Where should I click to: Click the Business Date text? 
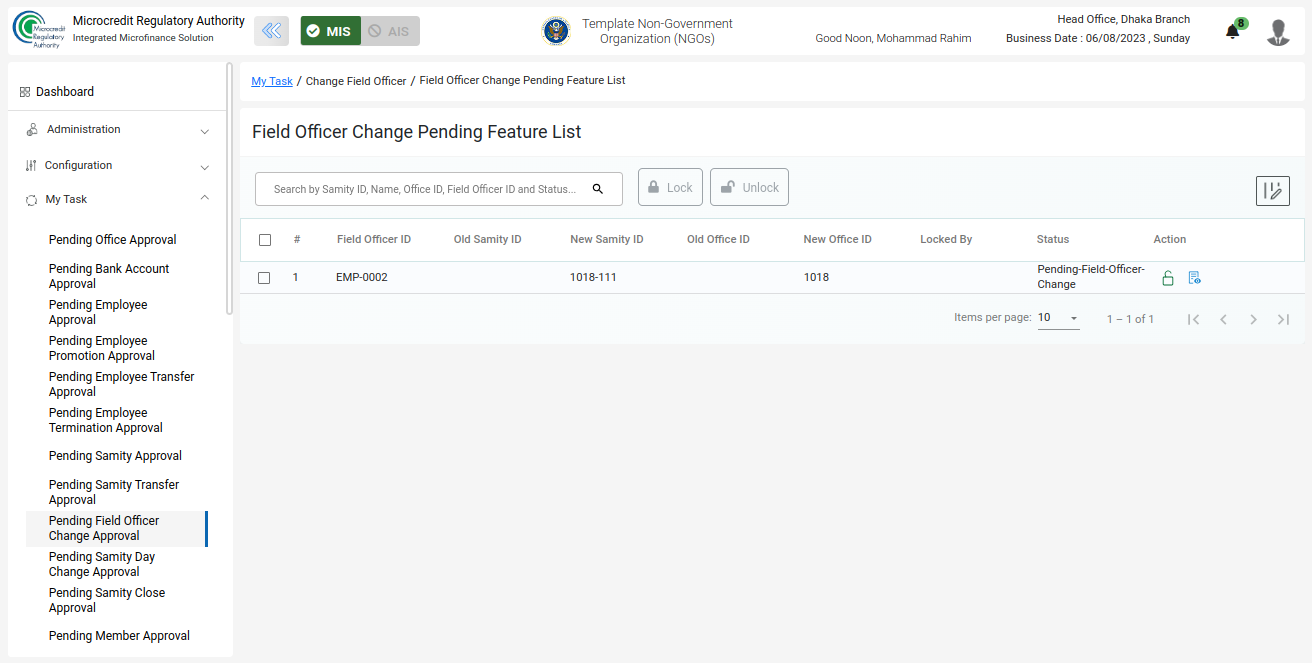tap(1098, 39)
